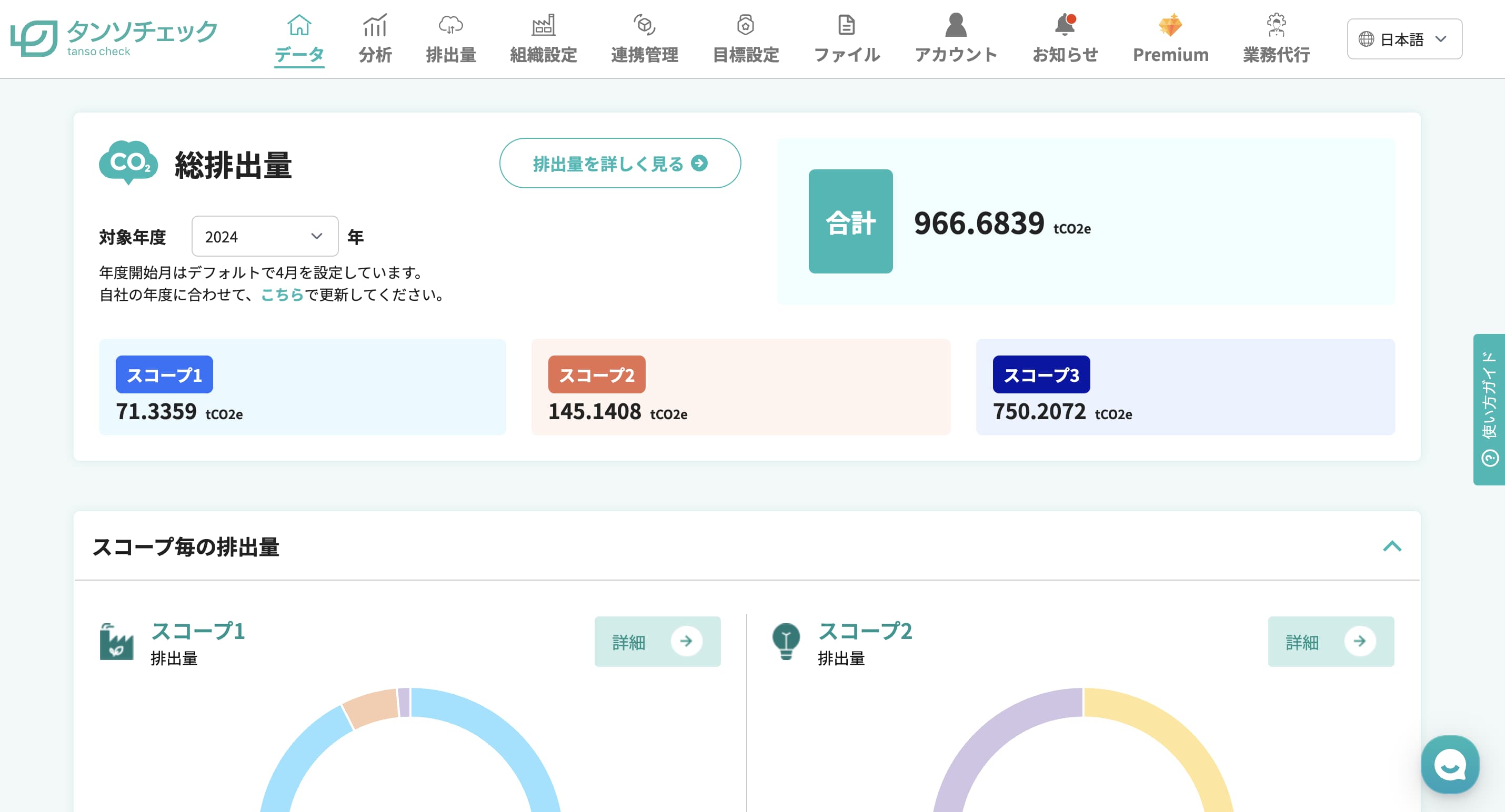Click the 組織設定 factory icon

[544, 25]
